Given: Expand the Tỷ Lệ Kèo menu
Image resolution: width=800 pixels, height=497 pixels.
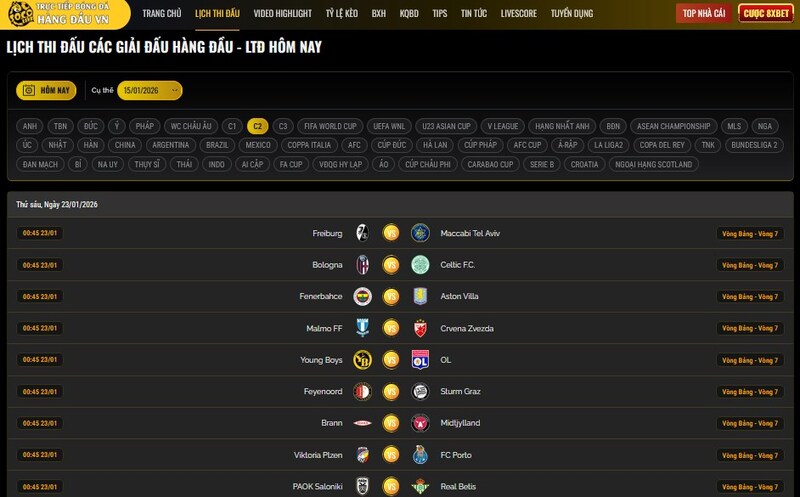Looking at the screenshot, I should click(x=341, y=14).
